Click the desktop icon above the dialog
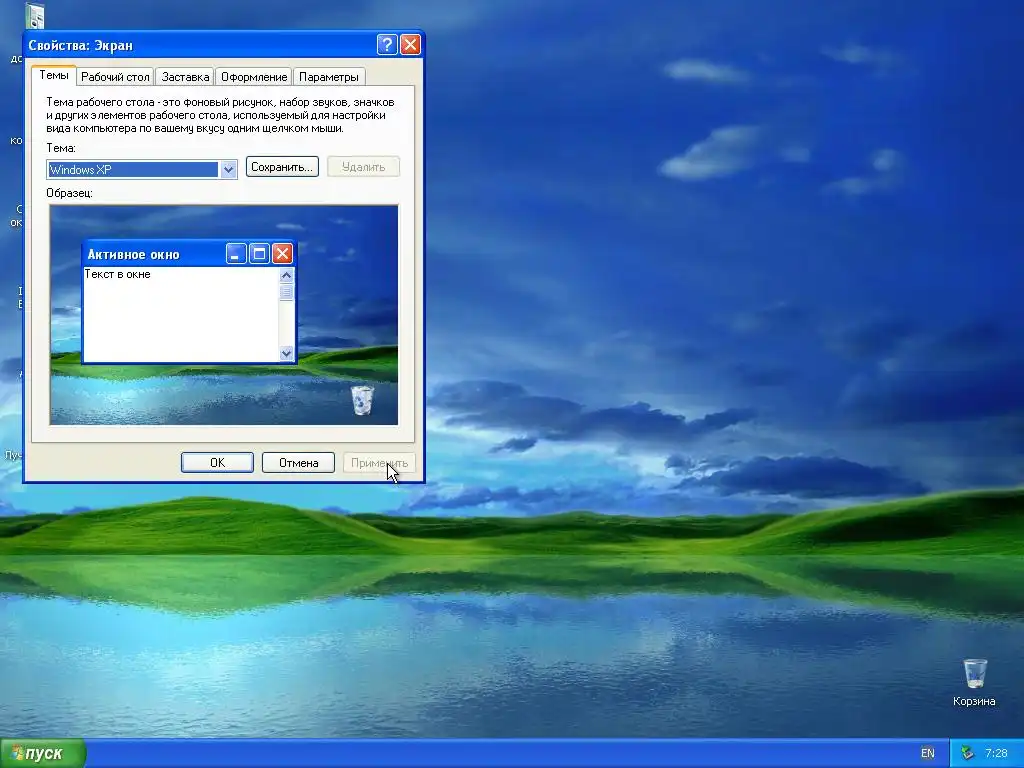The width and height of the screenshot is (1024, 768). click(x=35, y=16)
